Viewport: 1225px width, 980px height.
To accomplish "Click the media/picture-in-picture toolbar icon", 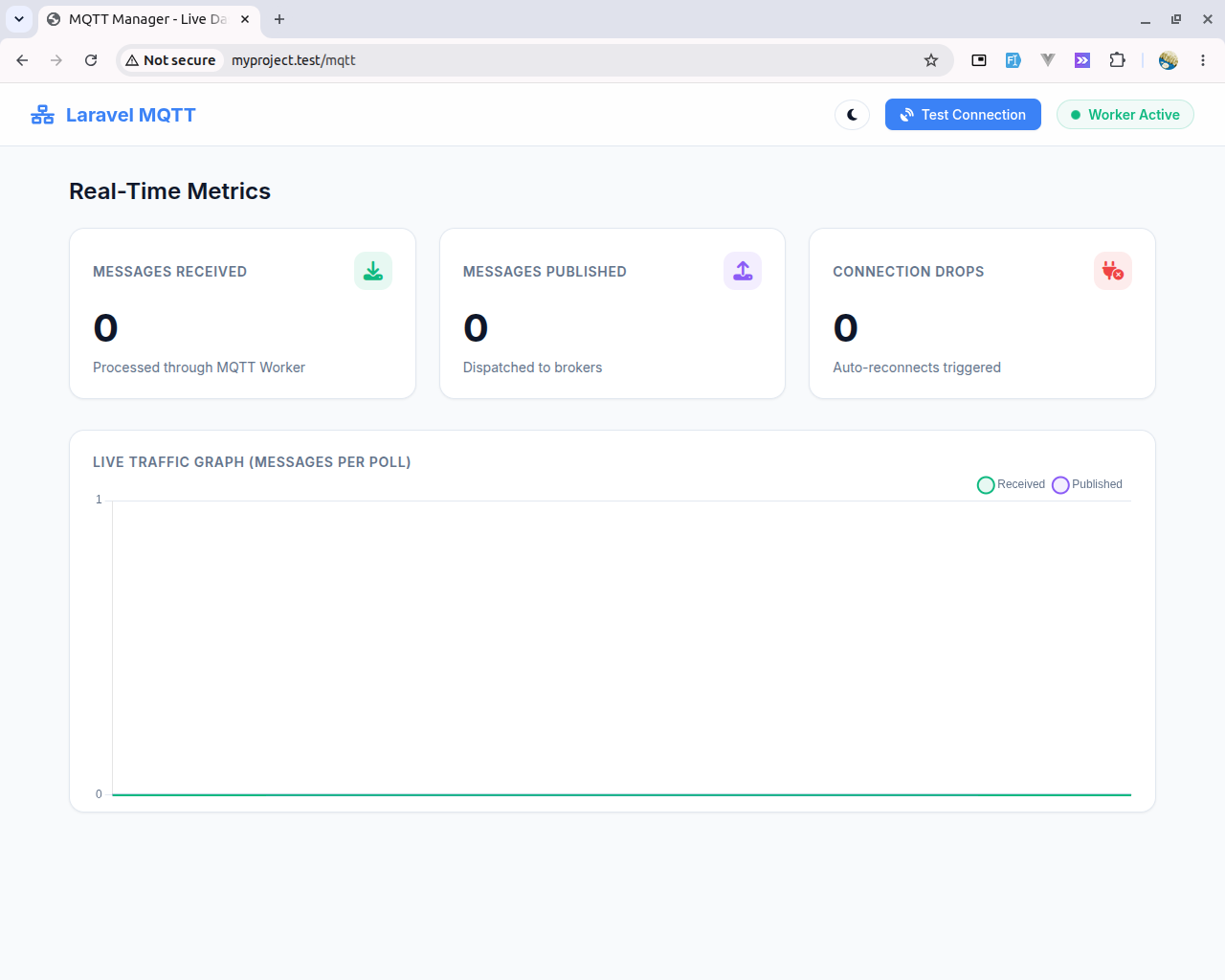I will 979,60.
